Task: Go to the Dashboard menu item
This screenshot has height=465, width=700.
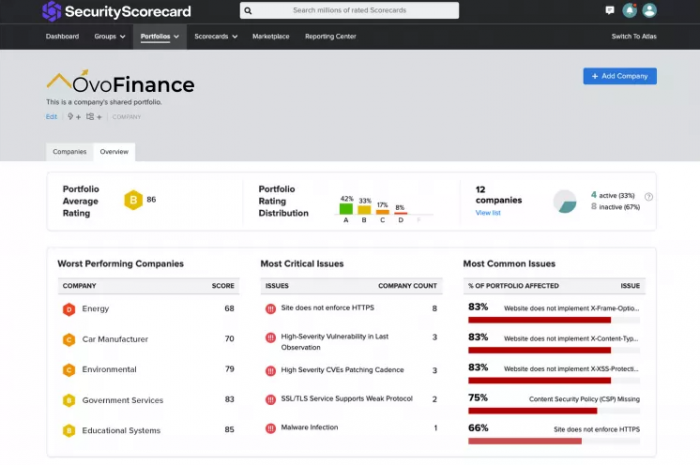Action: tap(62, 37)
